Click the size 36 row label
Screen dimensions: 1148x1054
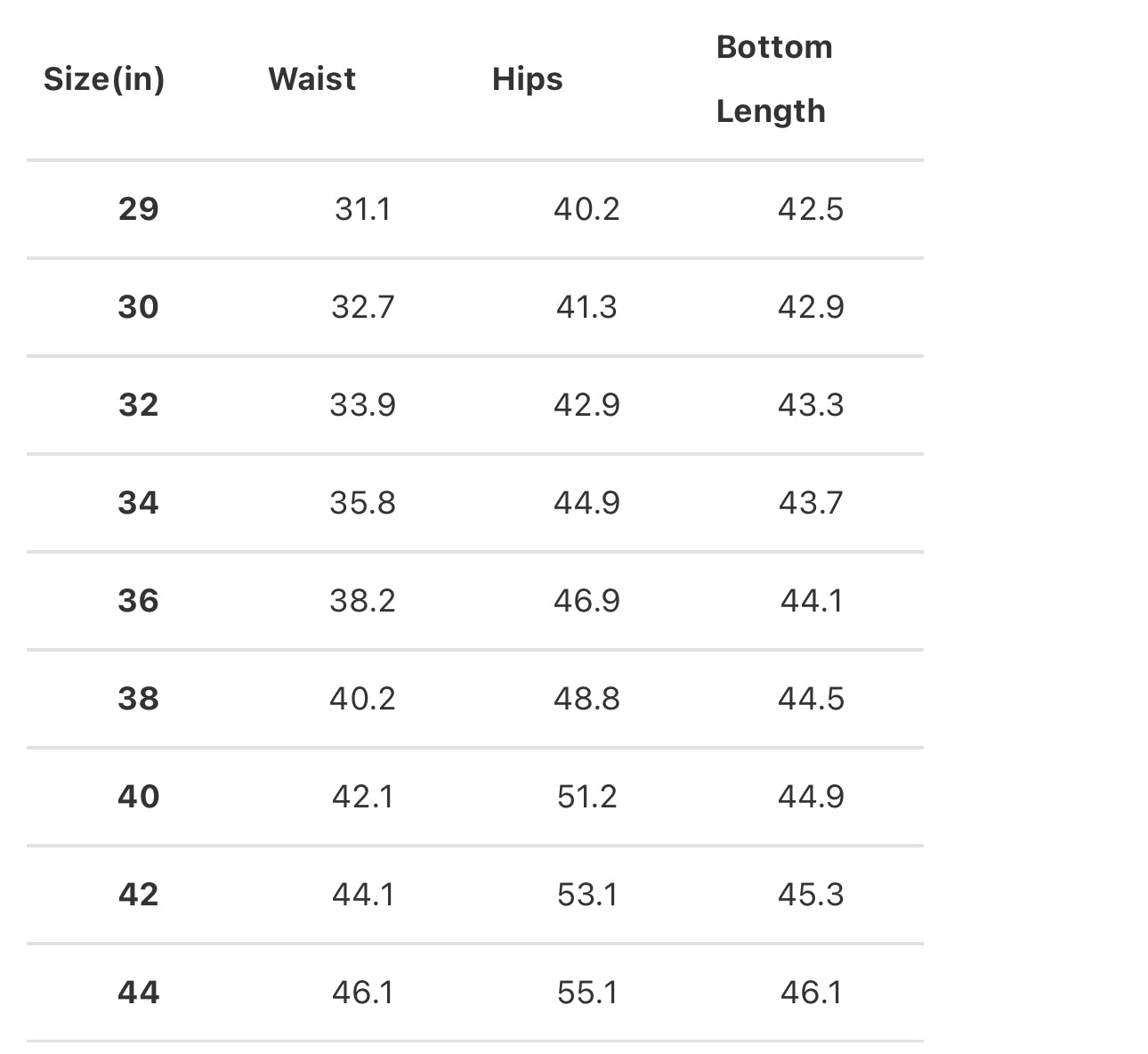[x=138, y=601]
